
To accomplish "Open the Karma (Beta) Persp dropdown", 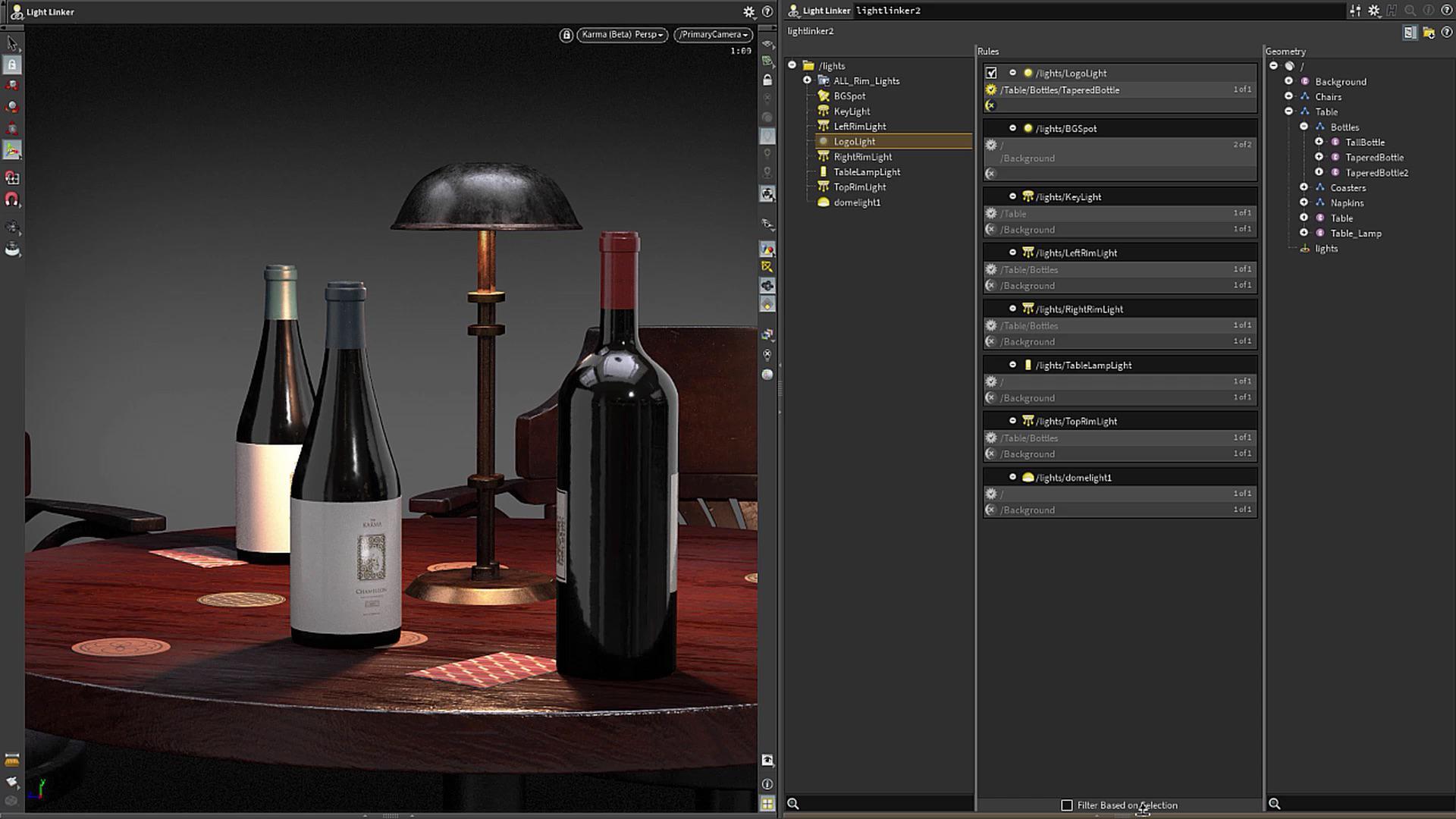I will pos(622,35).
